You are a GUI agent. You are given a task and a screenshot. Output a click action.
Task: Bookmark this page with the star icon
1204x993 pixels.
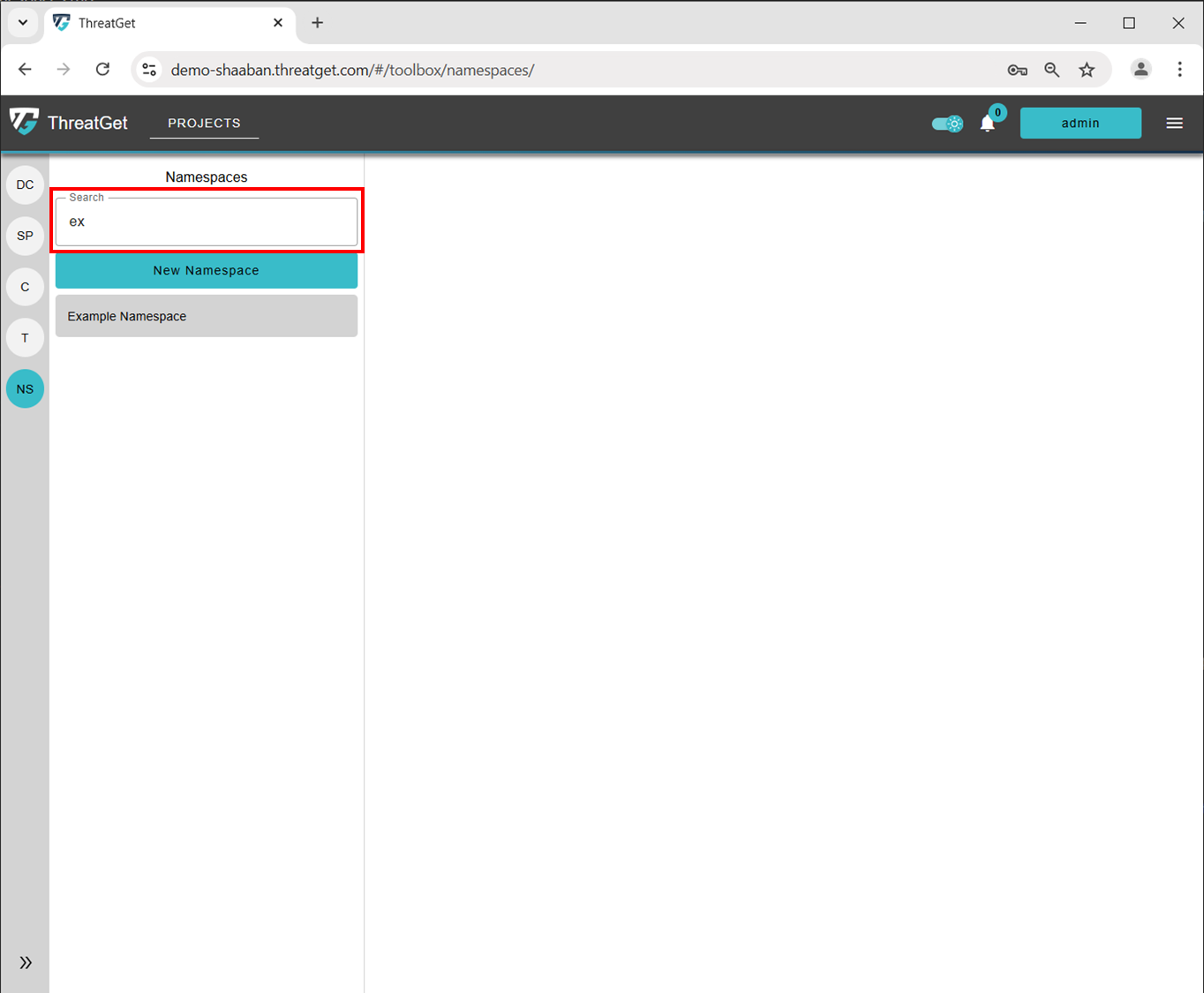coord(1087,69)
